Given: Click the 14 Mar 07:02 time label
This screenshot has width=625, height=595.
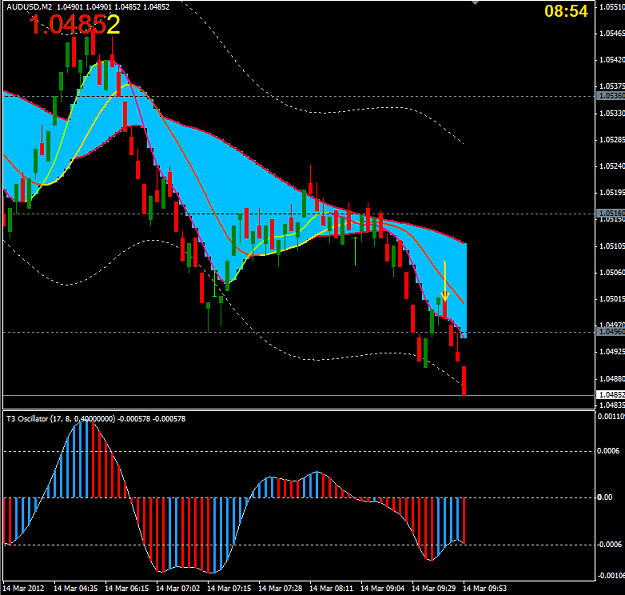Looking at the screenshot, I should pyautogui.click(x=178, y=588).
